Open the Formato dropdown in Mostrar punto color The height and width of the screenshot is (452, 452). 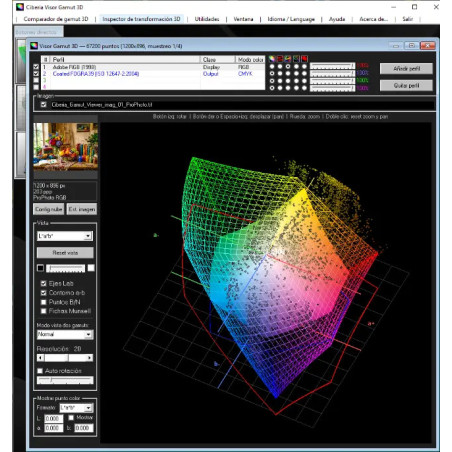pos(76,408)
